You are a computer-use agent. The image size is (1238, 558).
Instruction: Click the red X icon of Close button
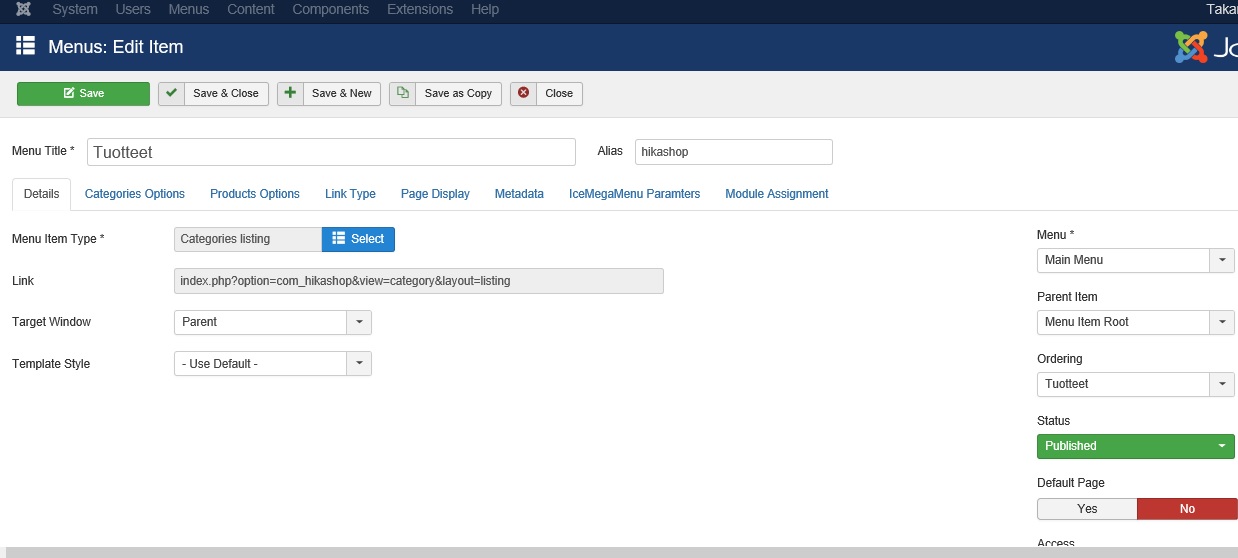[523, 93]
